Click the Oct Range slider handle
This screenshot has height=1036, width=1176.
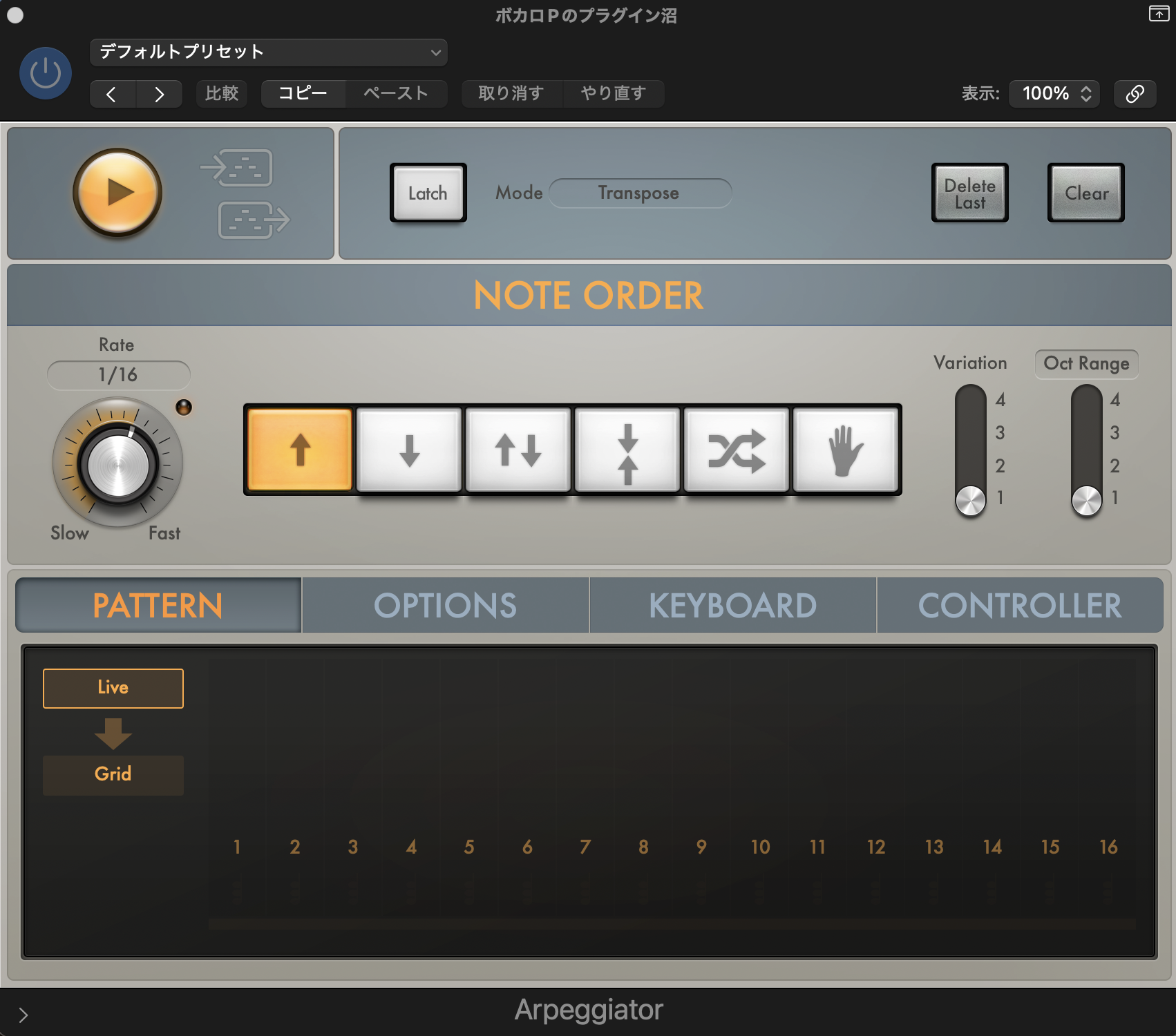1087,500
